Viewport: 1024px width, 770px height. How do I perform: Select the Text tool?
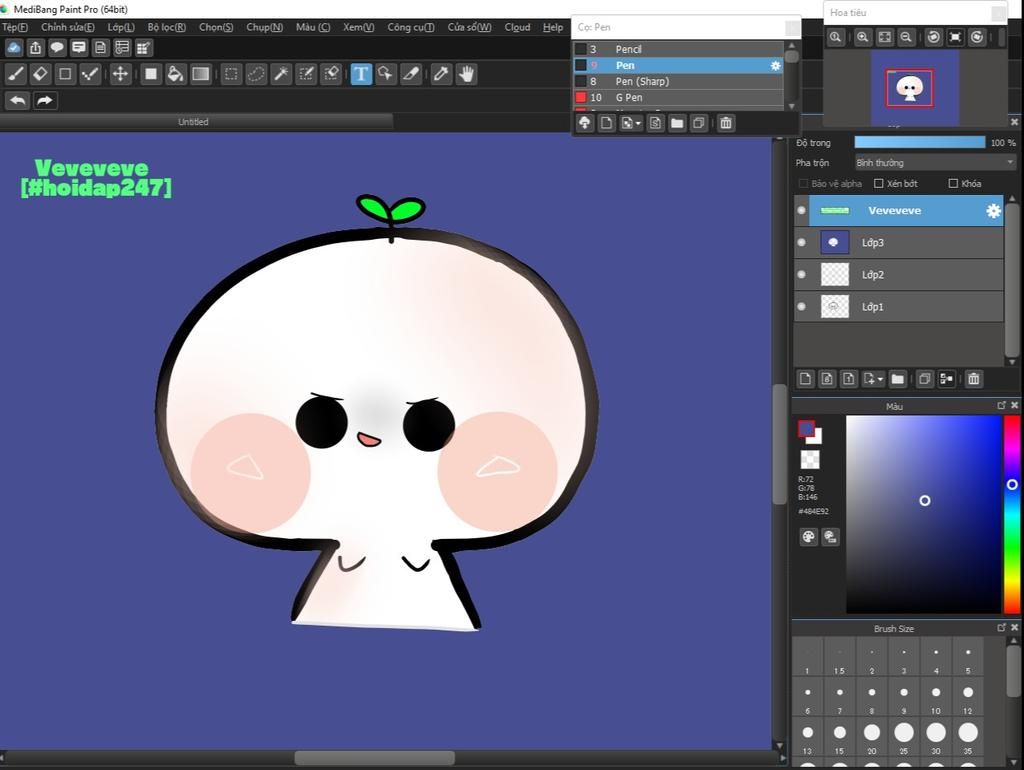360,74
